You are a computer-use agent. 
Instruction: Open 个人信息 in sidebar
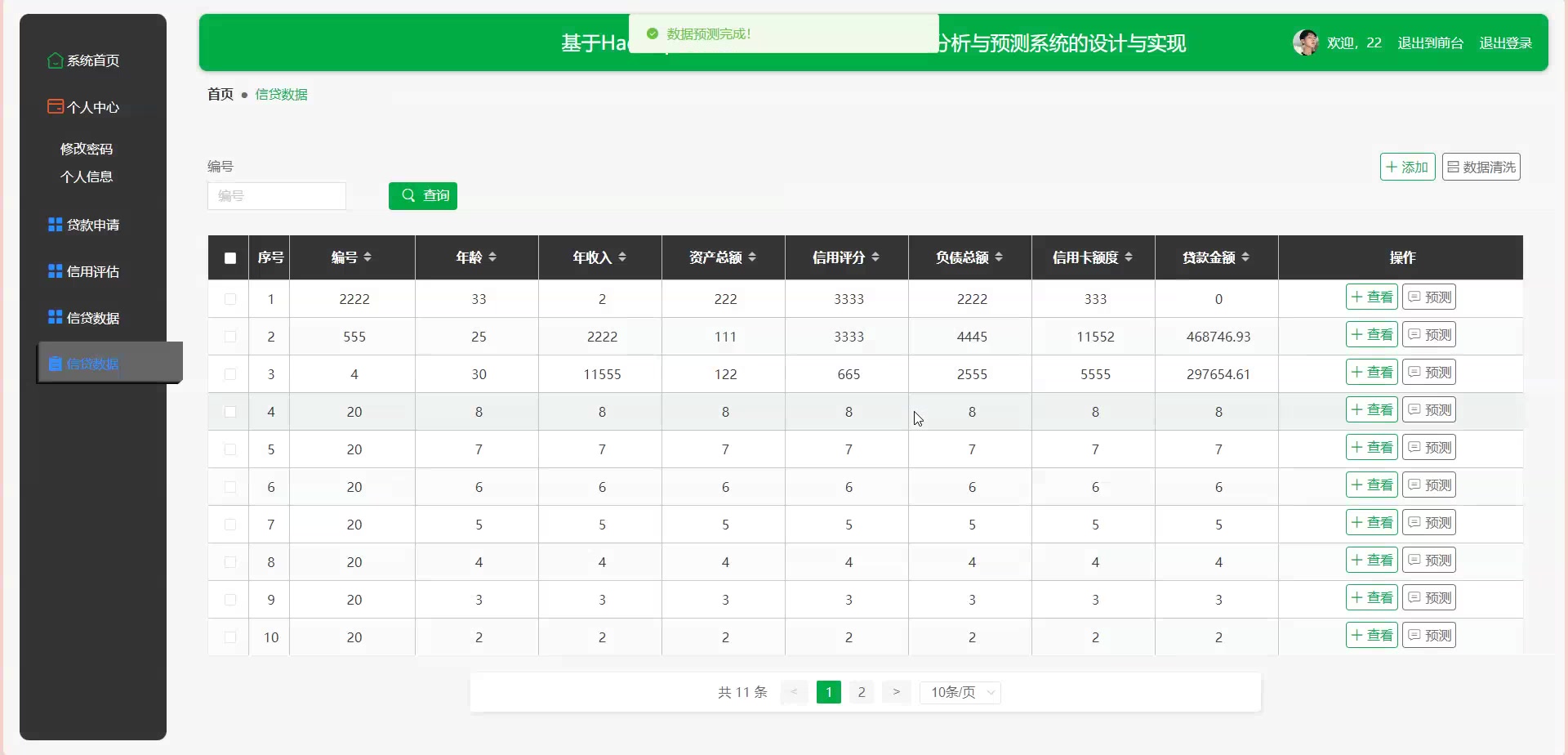(87, 176)
